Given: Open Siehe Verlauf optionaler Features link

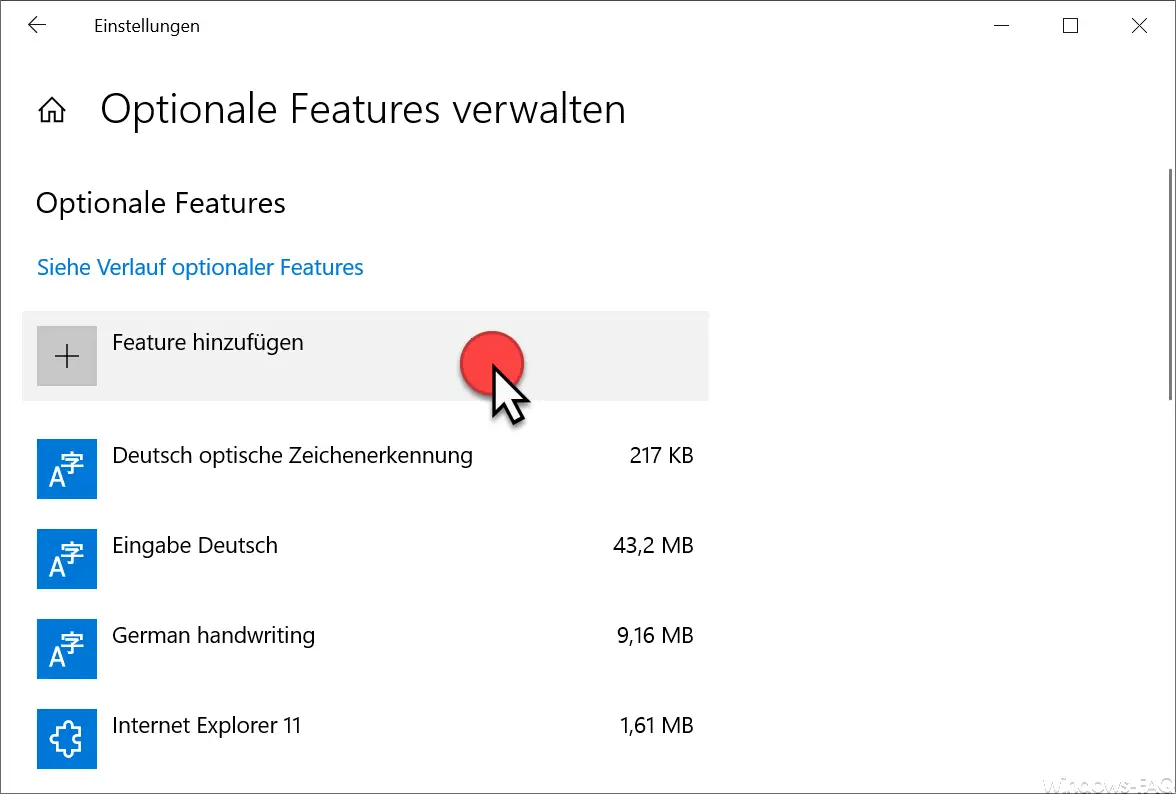Looking at the screenshot, I should [x=200, y=268].
